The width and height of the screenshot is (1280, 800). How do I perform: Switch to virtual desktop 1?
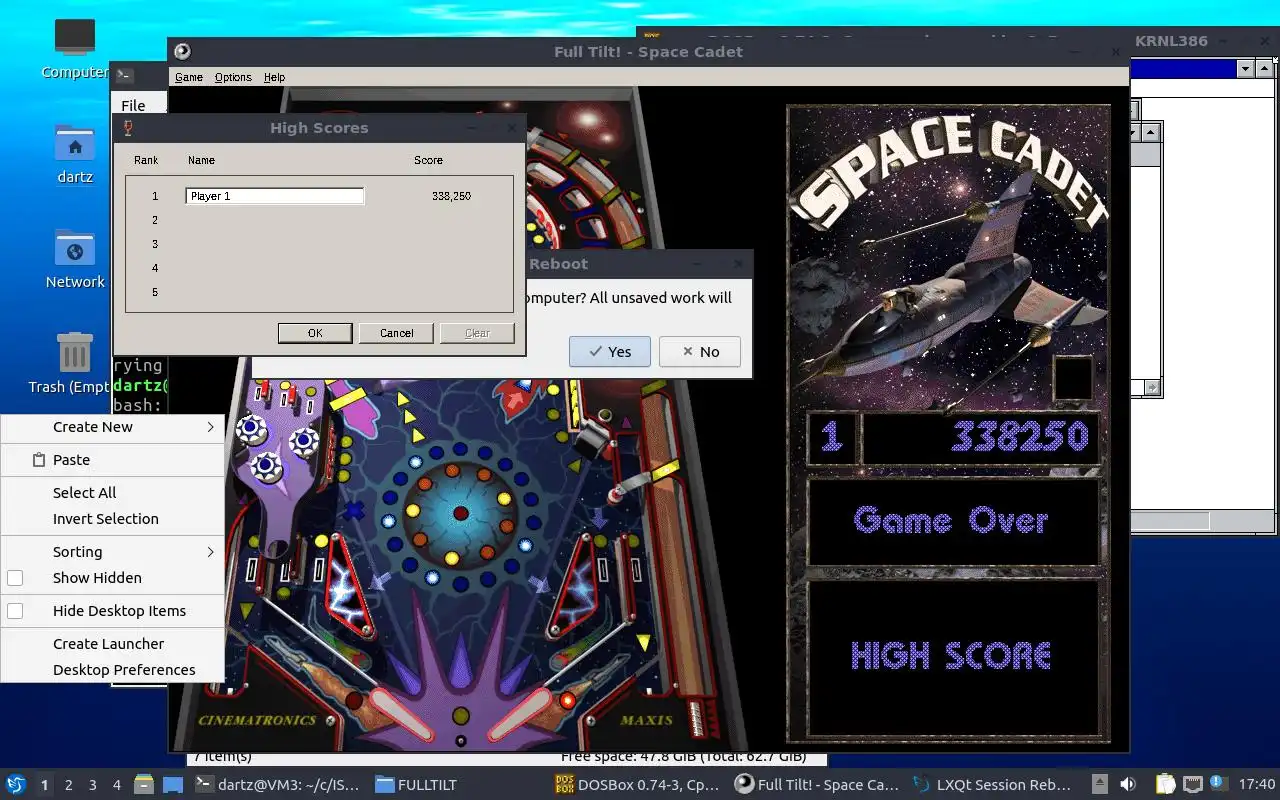click(x=44, y=785)
